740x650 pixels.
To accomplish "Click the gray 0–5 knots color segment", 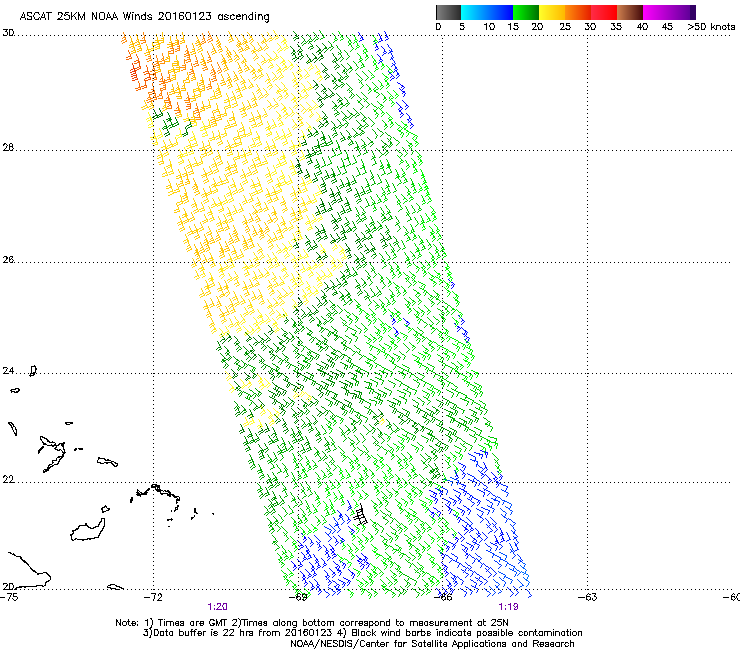I will click(x=448, y=12).
